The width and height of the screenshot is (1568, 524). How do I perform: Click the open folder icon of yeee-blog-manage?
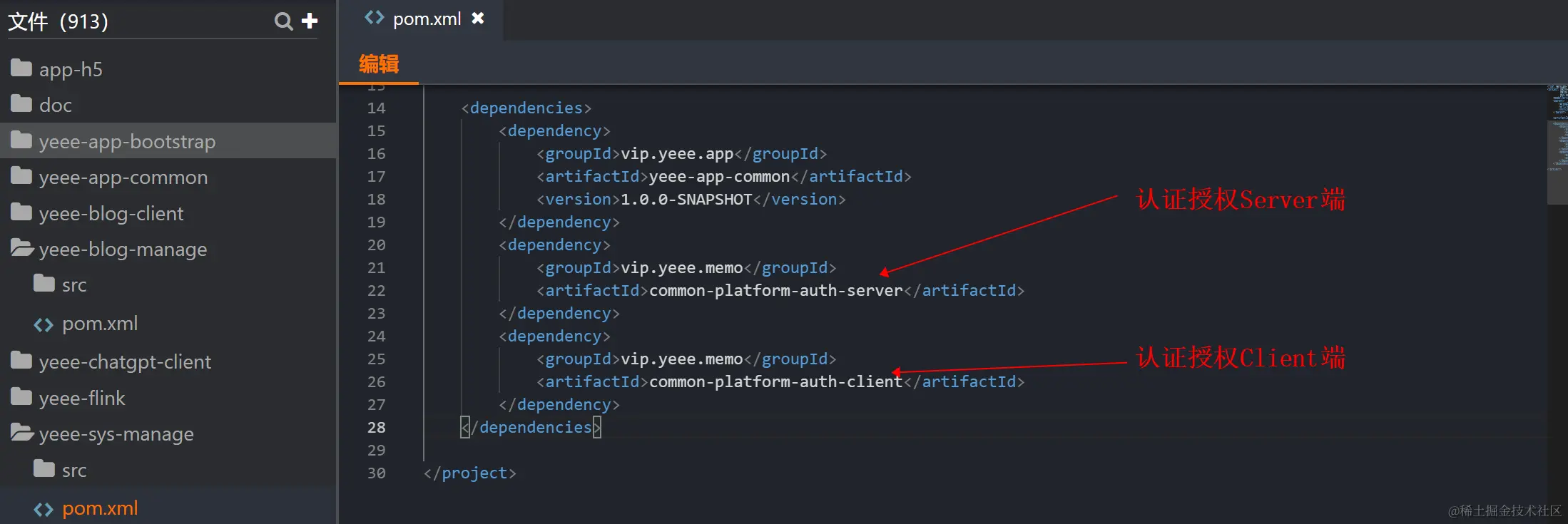pos(22,248)
